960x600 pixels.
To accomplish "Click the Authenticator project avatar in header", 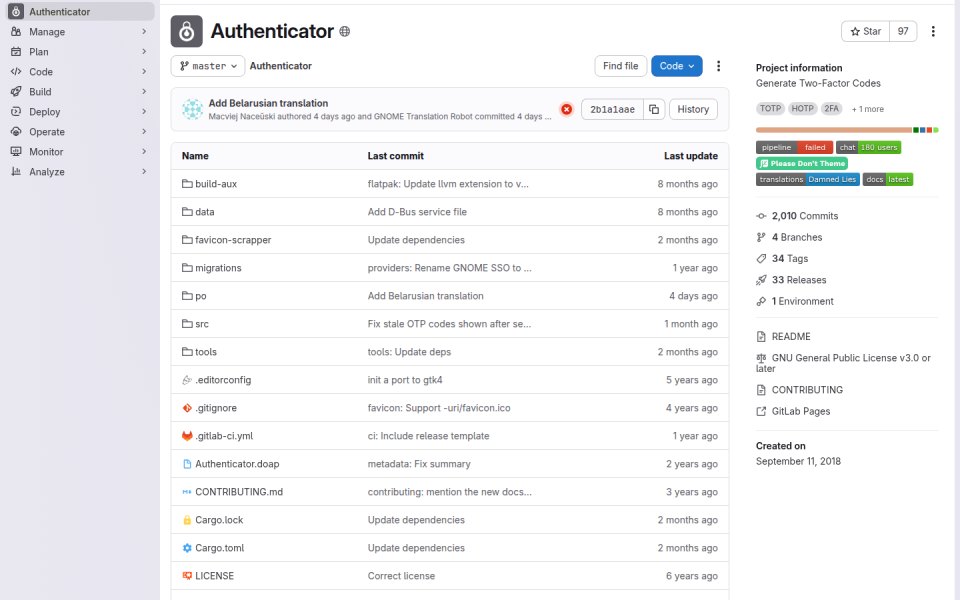I will click(186, 31).
